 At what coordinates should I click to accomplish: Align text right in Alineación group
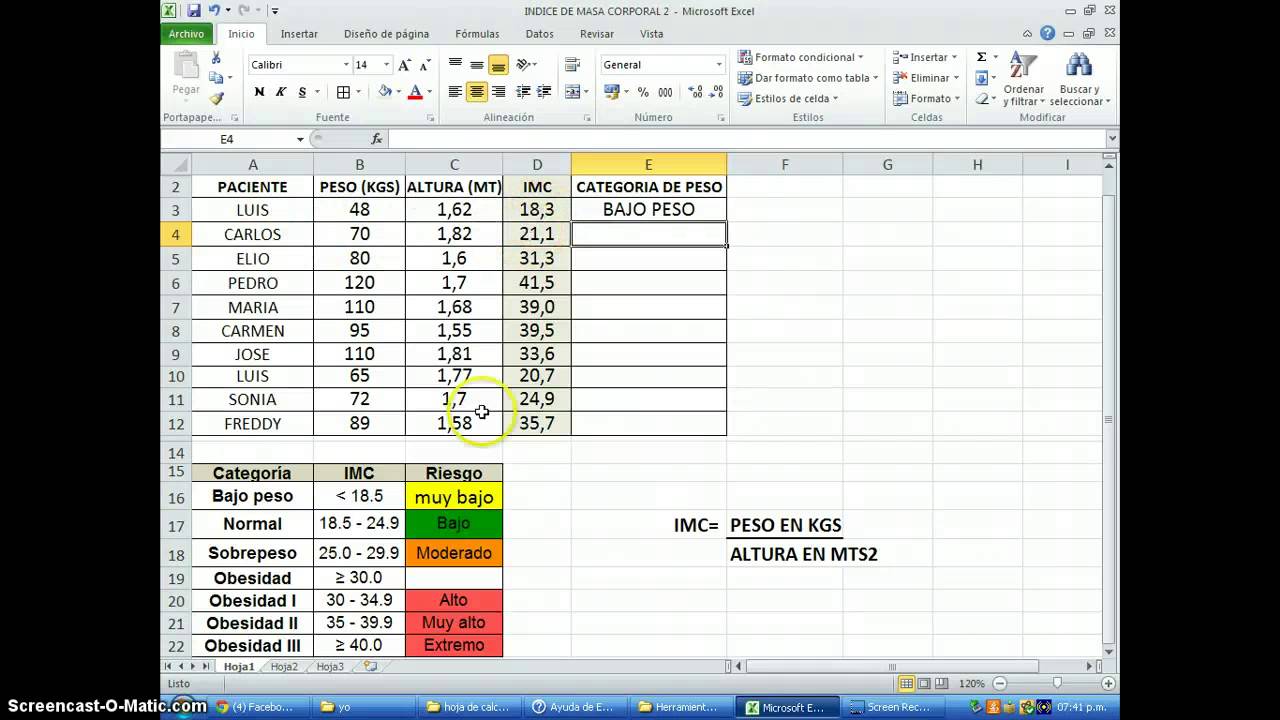[x=499, y=92]
